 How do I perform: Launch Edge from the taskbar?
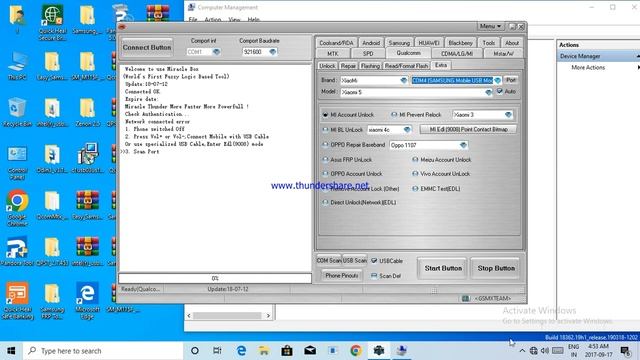(x=241, y=351)
